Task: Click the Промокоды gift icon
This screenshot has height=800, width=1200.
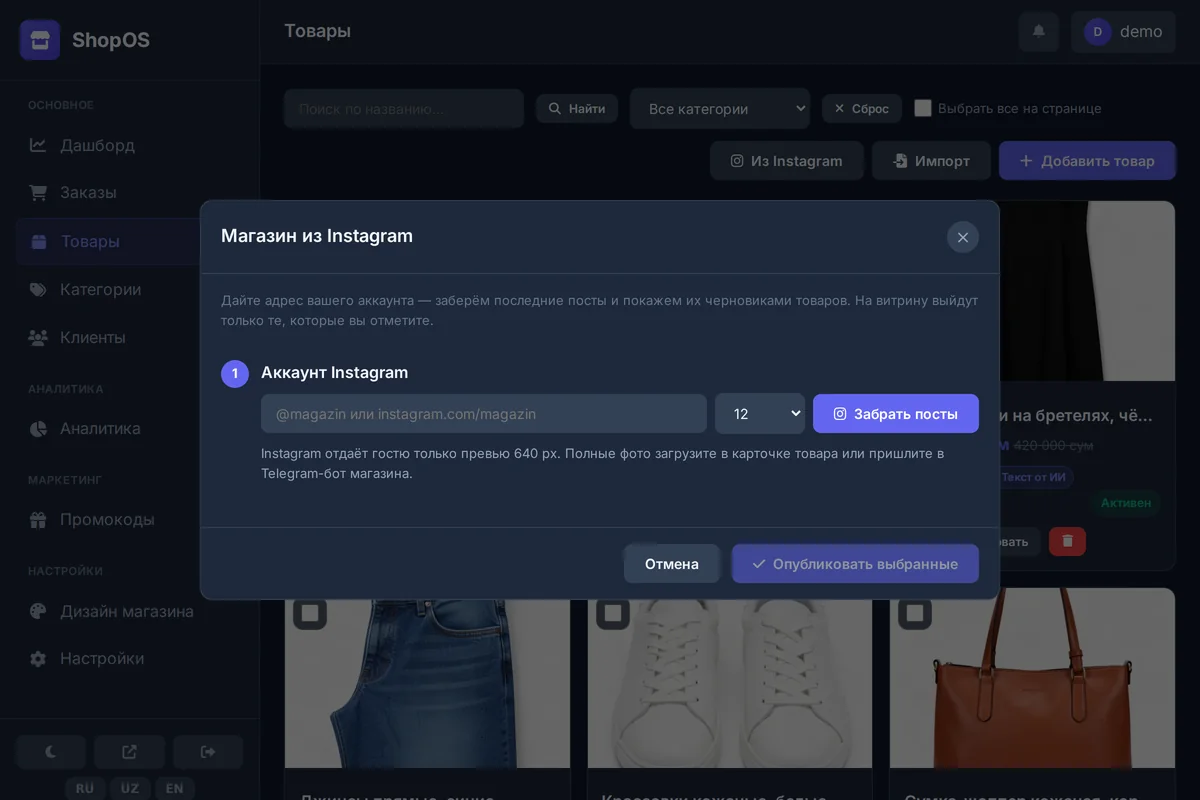Action: coord(38,519)
